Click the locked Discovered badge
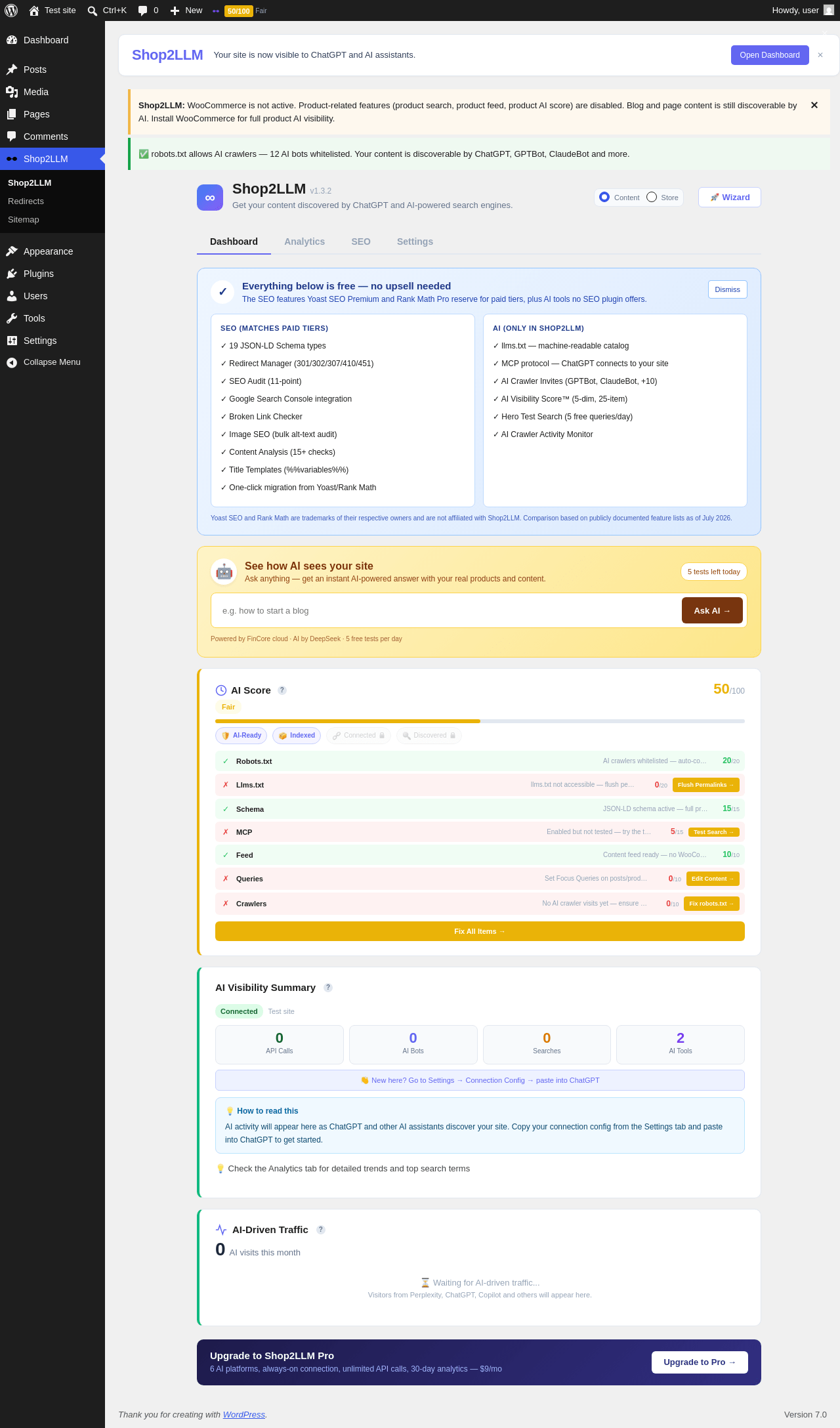 pyautogui.click(x=429, y=736)
